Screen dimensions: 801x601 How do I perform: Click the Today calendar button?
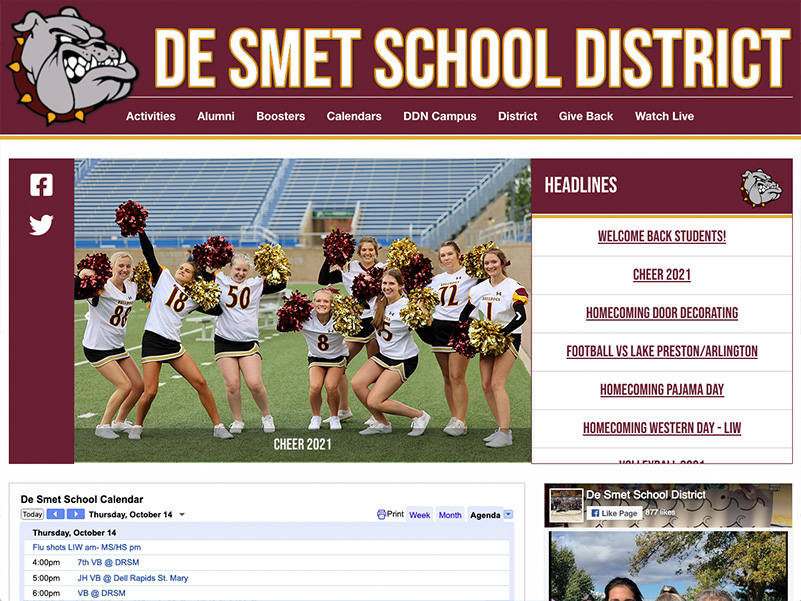point(32,514)
